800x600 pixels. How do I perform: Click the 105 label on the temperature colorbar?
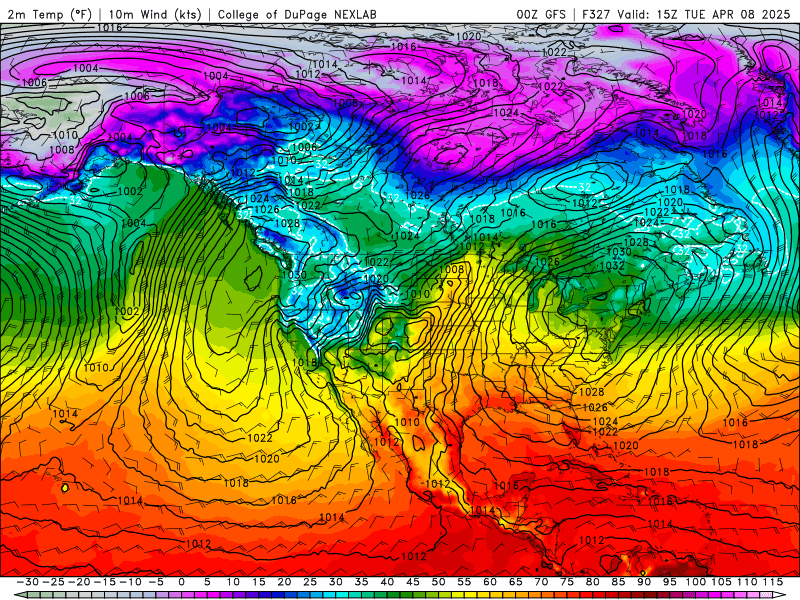click(x=721, y=582)
